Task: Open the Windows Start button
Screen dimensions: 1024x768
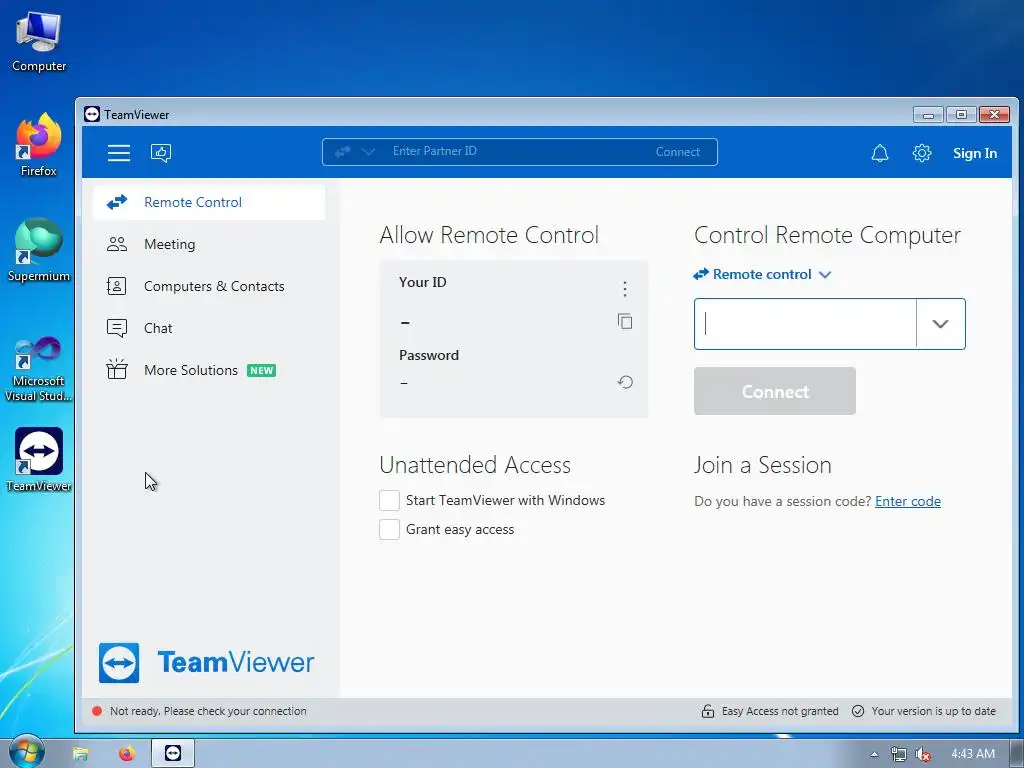Action: point(26,752)
